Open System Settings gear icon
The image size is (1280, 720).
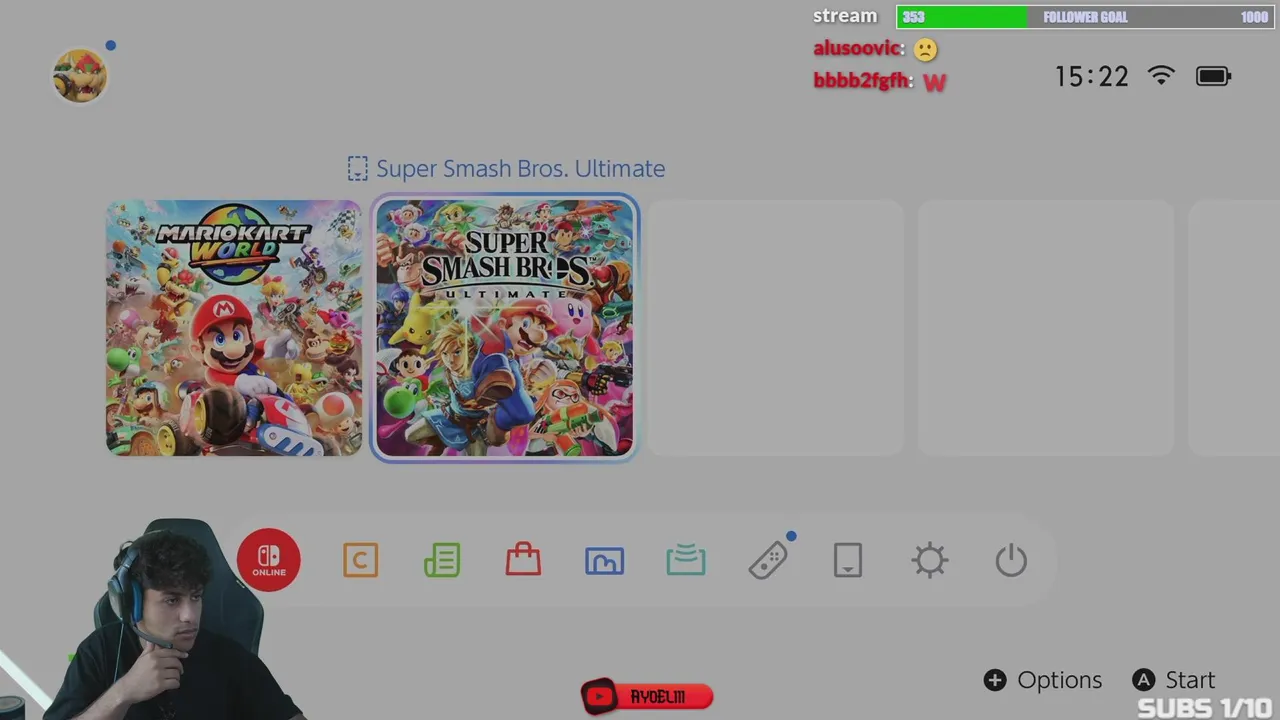[x=930, y=560]
